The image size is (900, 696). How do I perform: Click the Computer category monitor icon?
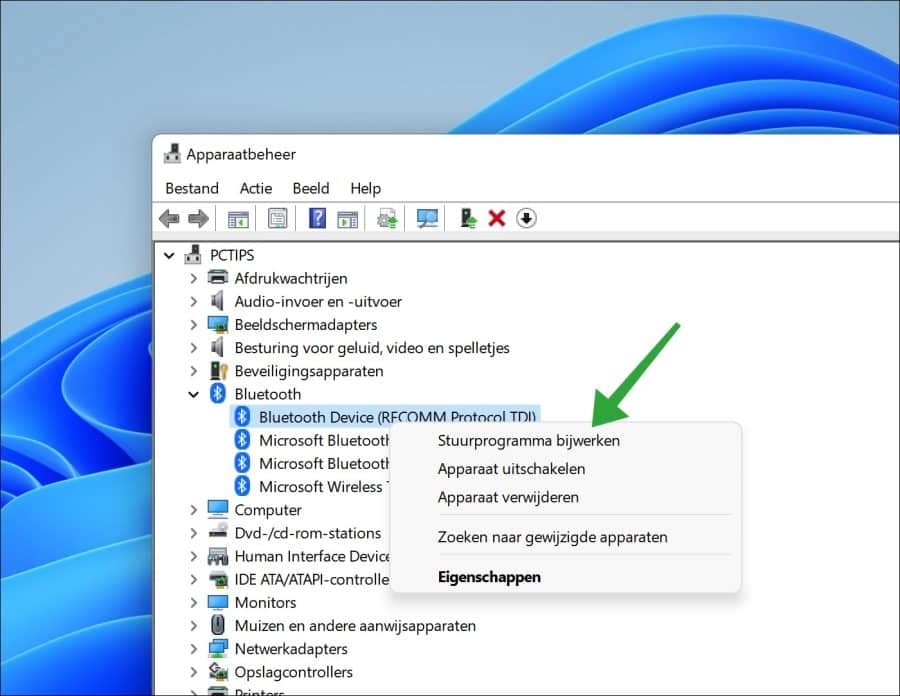point(218,509)
